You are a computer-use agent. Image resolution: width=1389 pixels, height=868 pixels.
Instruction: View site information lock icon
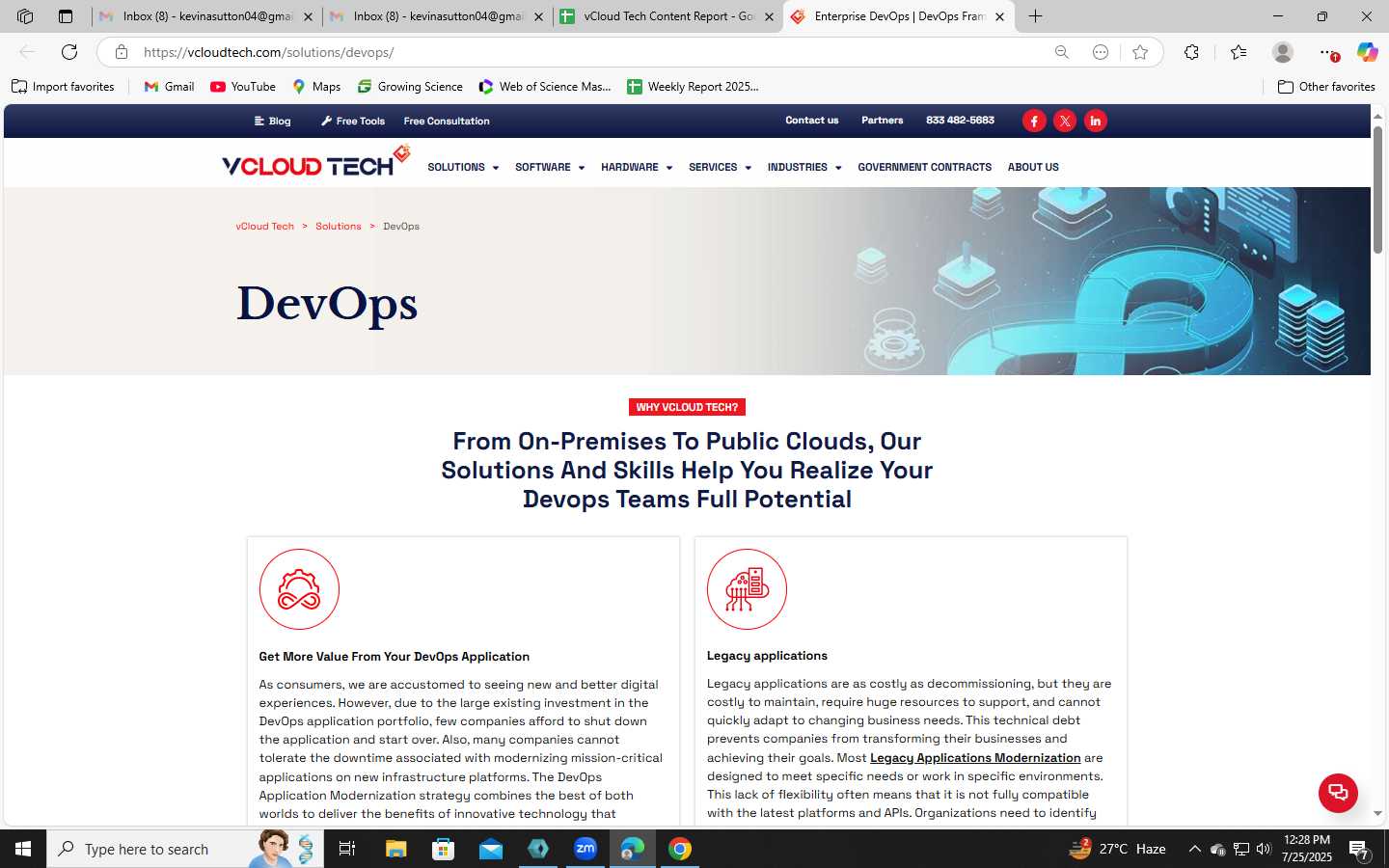click(x=122, y=52)
